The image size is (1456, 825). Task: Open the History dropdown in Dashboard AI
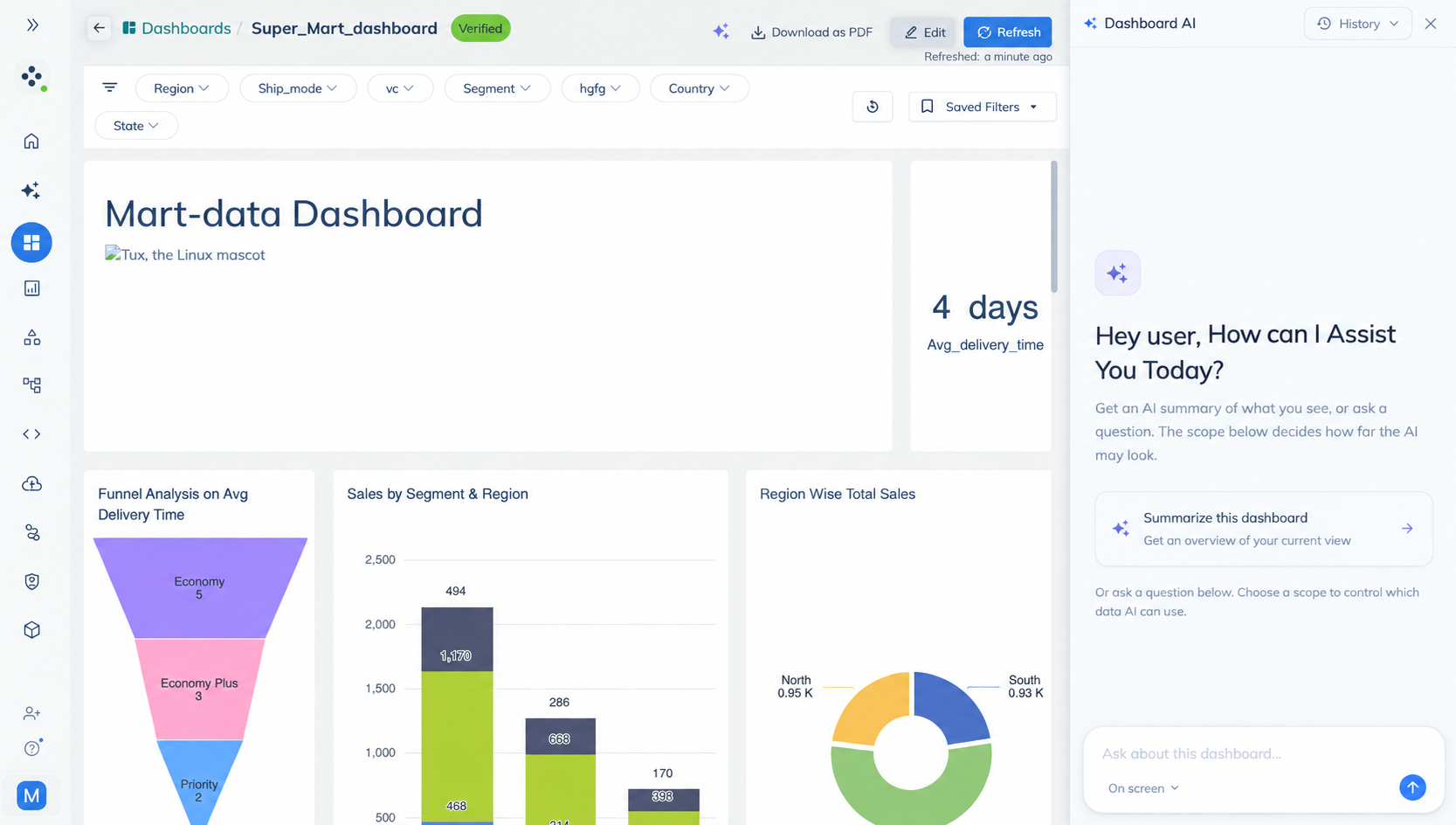click(x=1358, y=24)
